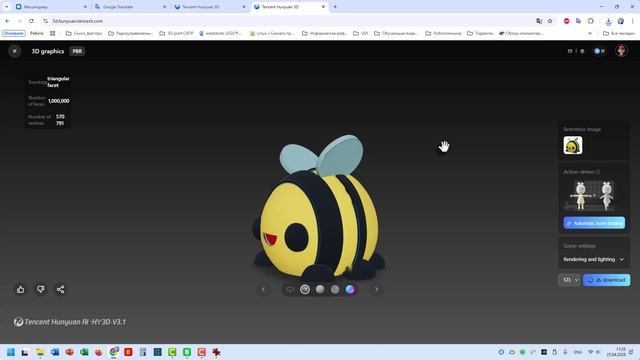Open the Windows Start menu
Image resolution: width=640 pixels, height=360 pixels.
[x=11, y=352]
